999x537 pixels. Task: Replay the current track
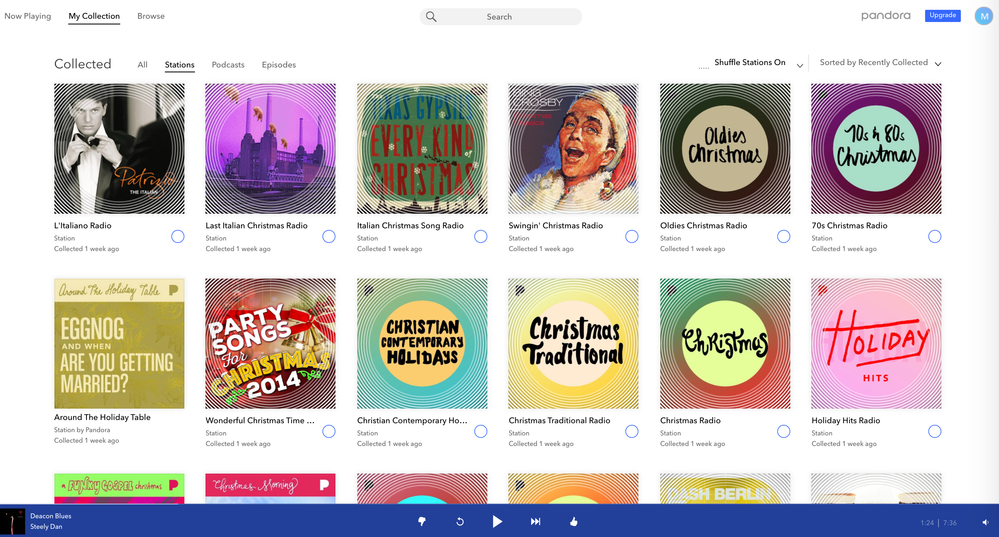(x=460, y=521)
